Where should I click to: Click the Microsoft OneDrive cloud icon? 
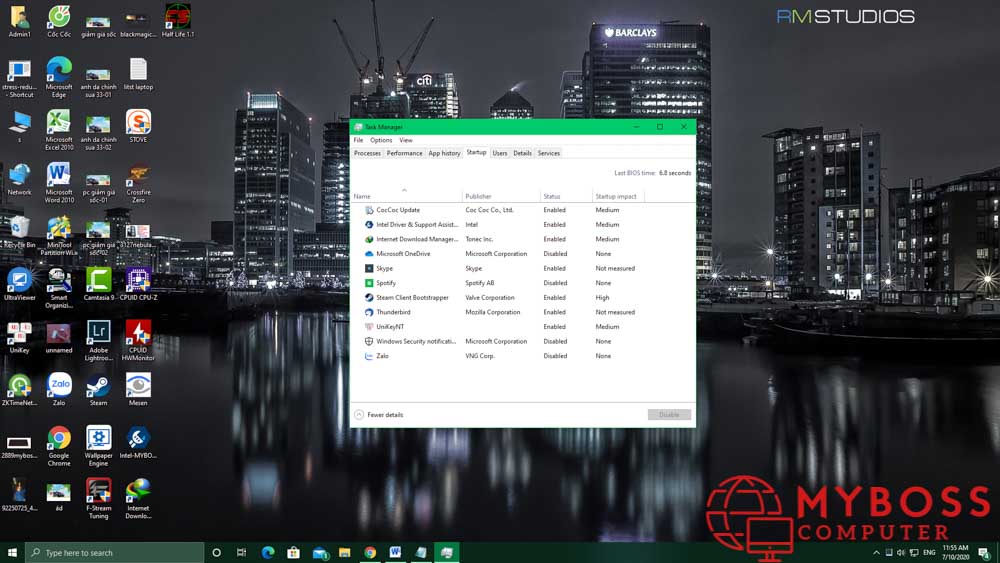tap(369, 254)
